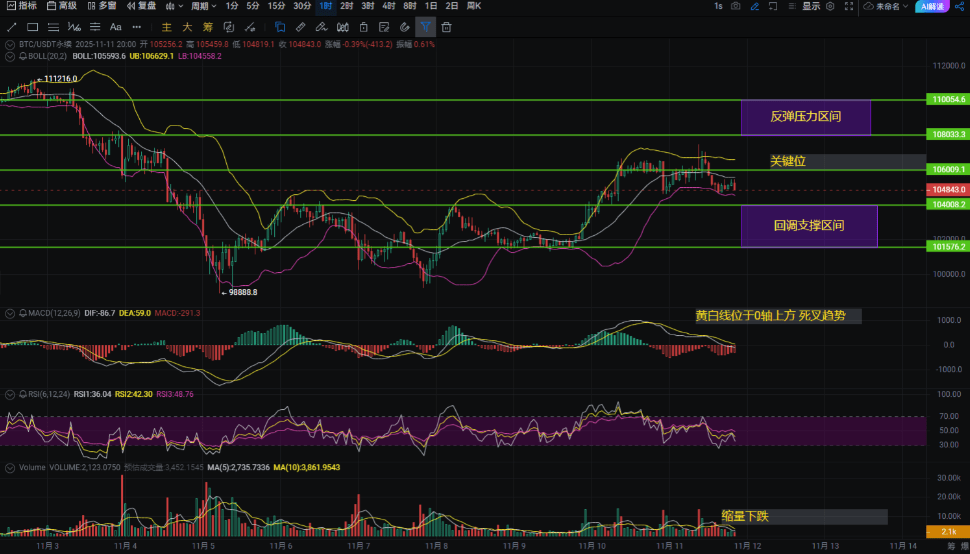Pick the text annotation tool
This screenshot has width=970, height=554.
(x=115, y=27)
